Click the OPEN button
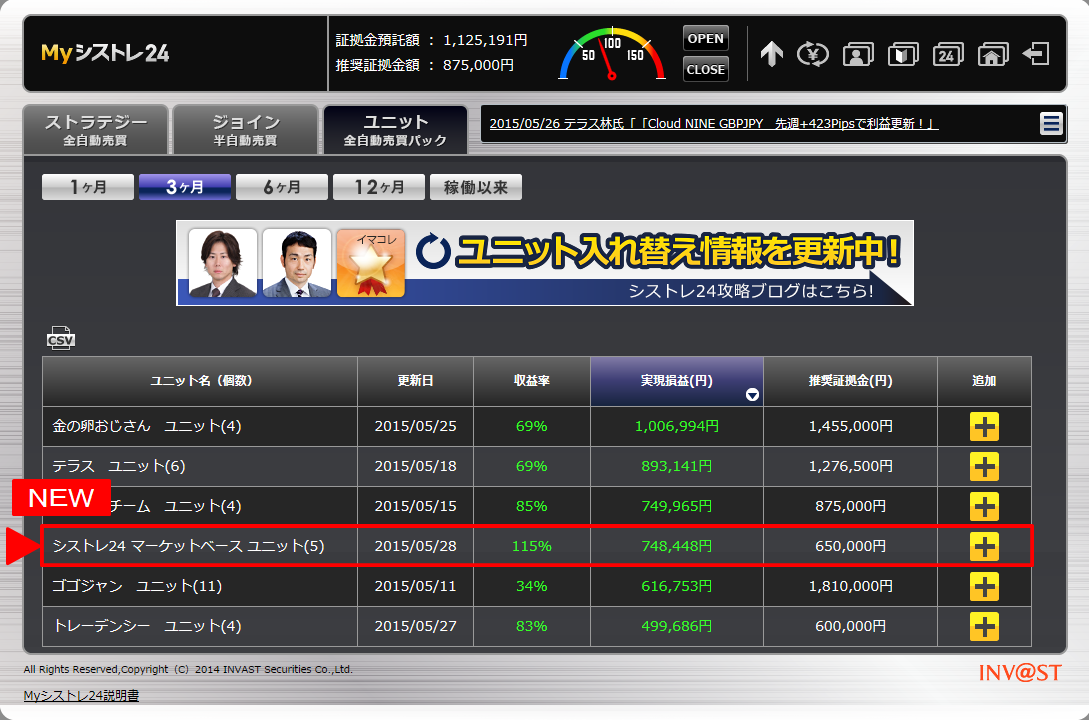The height and width of the screenshot is (720, 1089). [706, 38]
